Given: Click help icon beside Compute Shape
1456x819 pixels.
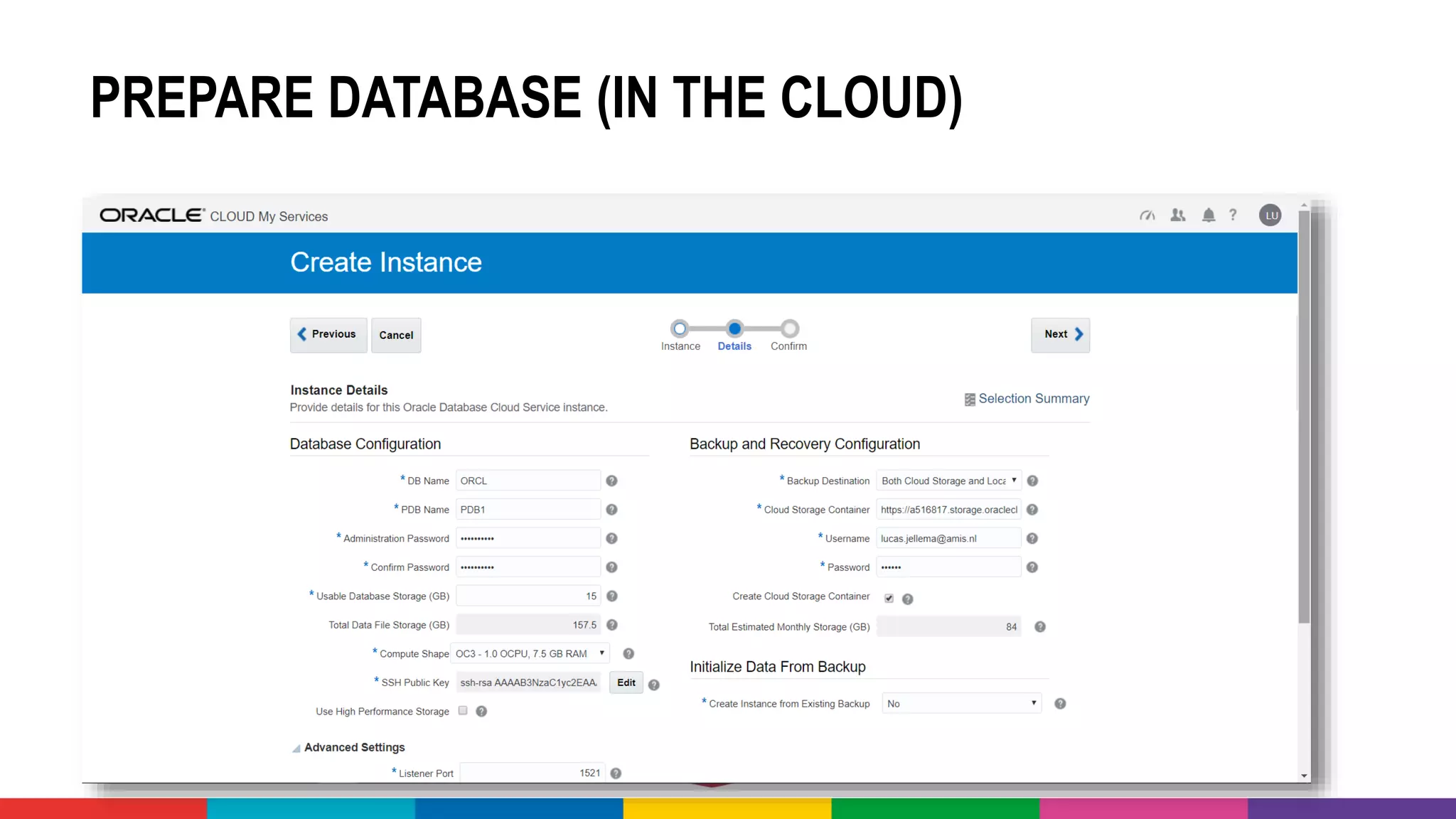Looking at the screenshot, I should click(628, 654).
